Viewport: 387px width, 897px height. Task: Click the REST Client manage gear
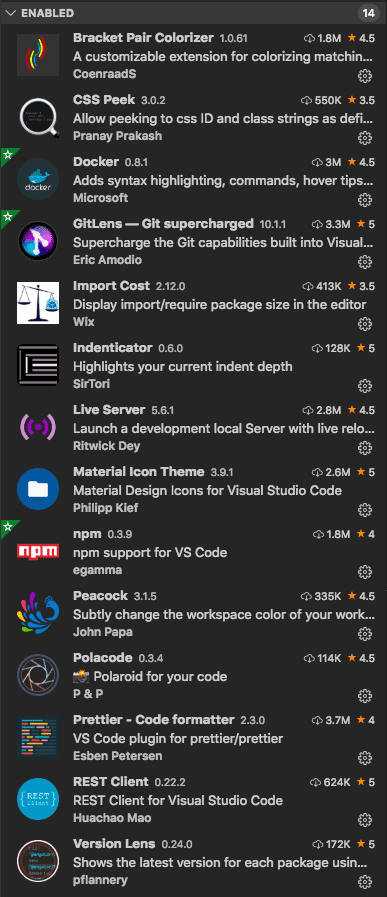[365, 819]
